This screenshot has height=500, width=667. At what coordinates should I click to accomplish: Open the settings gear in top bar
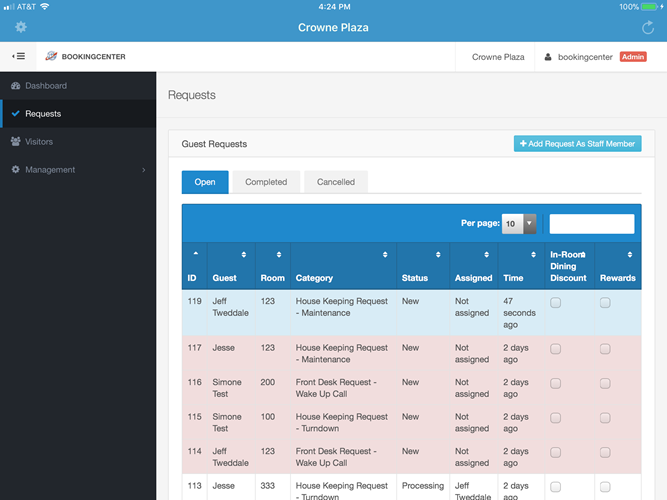[21, 27]
